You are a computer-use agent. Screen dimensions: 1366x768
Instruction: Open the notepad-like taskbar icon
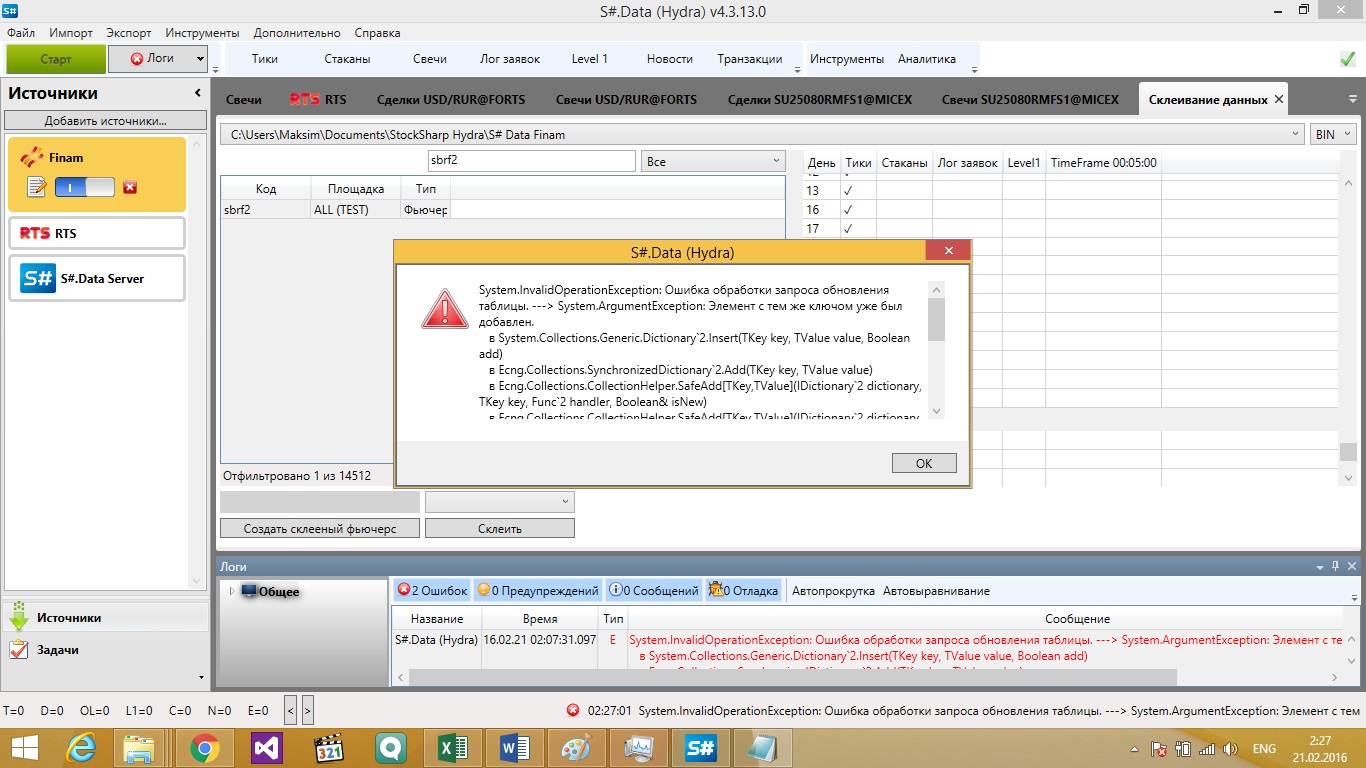tap(762, 748)
